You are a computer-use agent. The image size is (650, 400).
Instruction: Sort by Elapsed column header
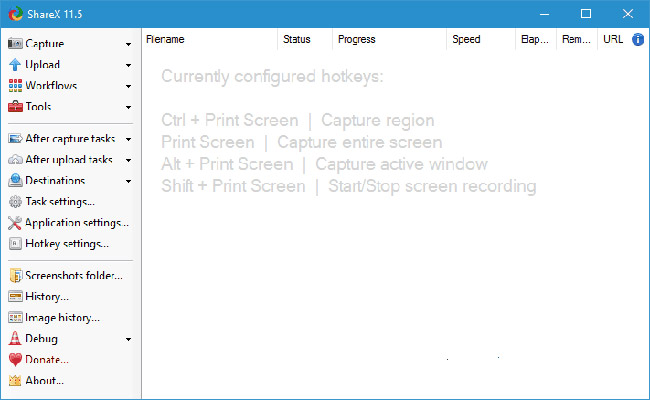tap(536, 39)
